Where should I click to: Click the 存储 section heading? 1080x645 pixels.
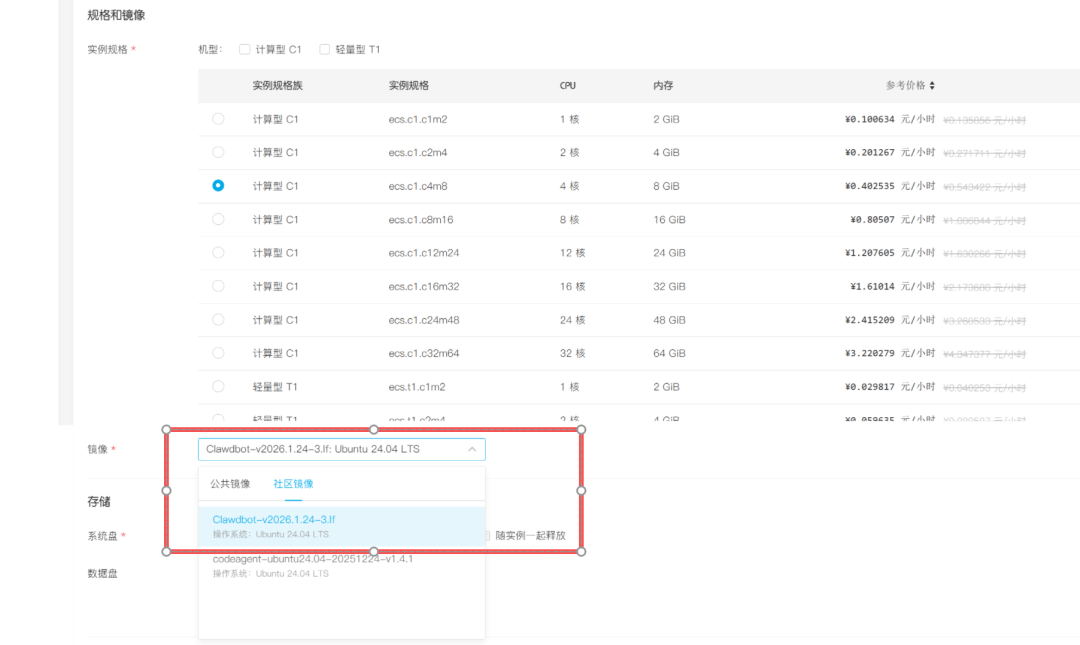tap(99, 502)
